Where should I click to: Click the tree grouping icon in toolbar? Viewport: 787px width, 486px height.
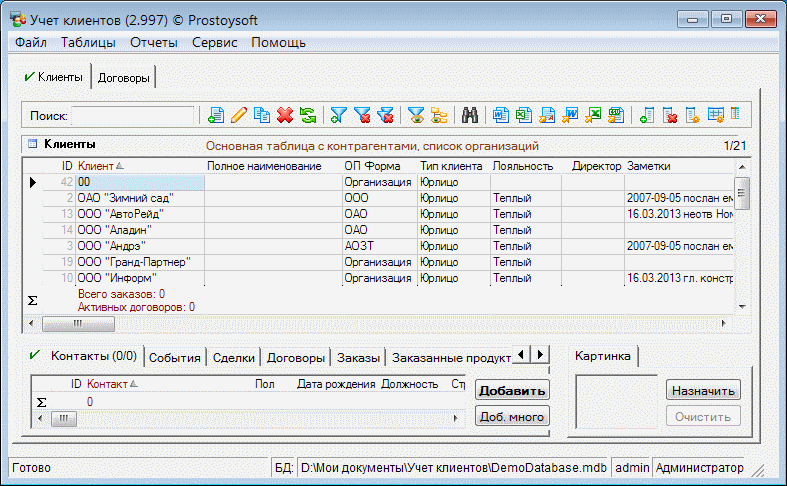click(x=439, y=116)
